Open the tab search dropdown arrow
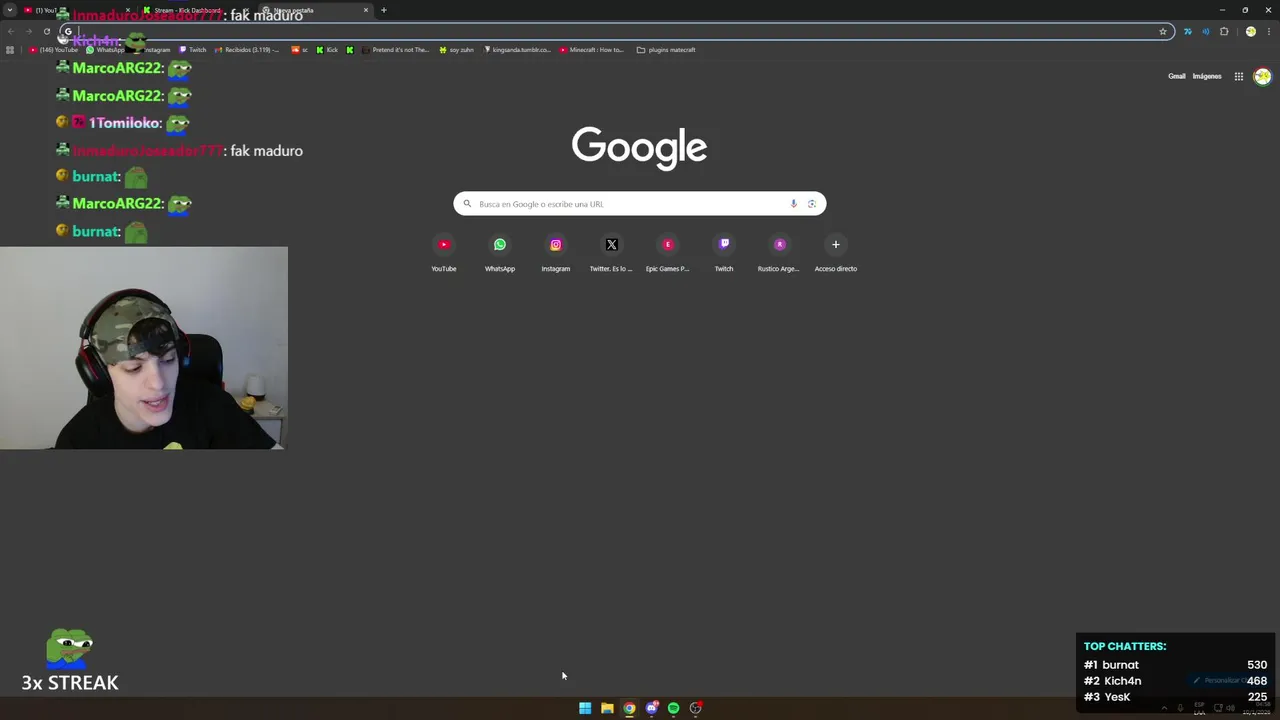The height and width of the screenshot is (720, 1280). pyautogui.click(x=10, y=10)
